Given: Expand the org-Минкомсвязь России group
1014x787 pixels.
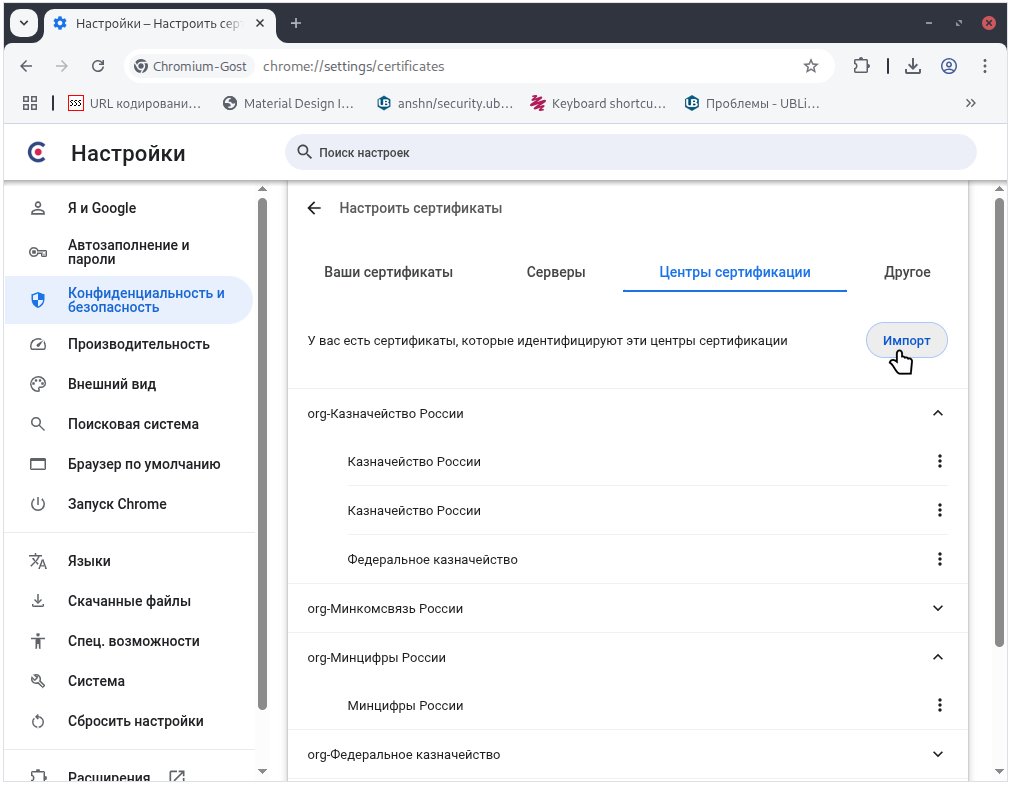Looking at the screenshot, I should point(937,608).
